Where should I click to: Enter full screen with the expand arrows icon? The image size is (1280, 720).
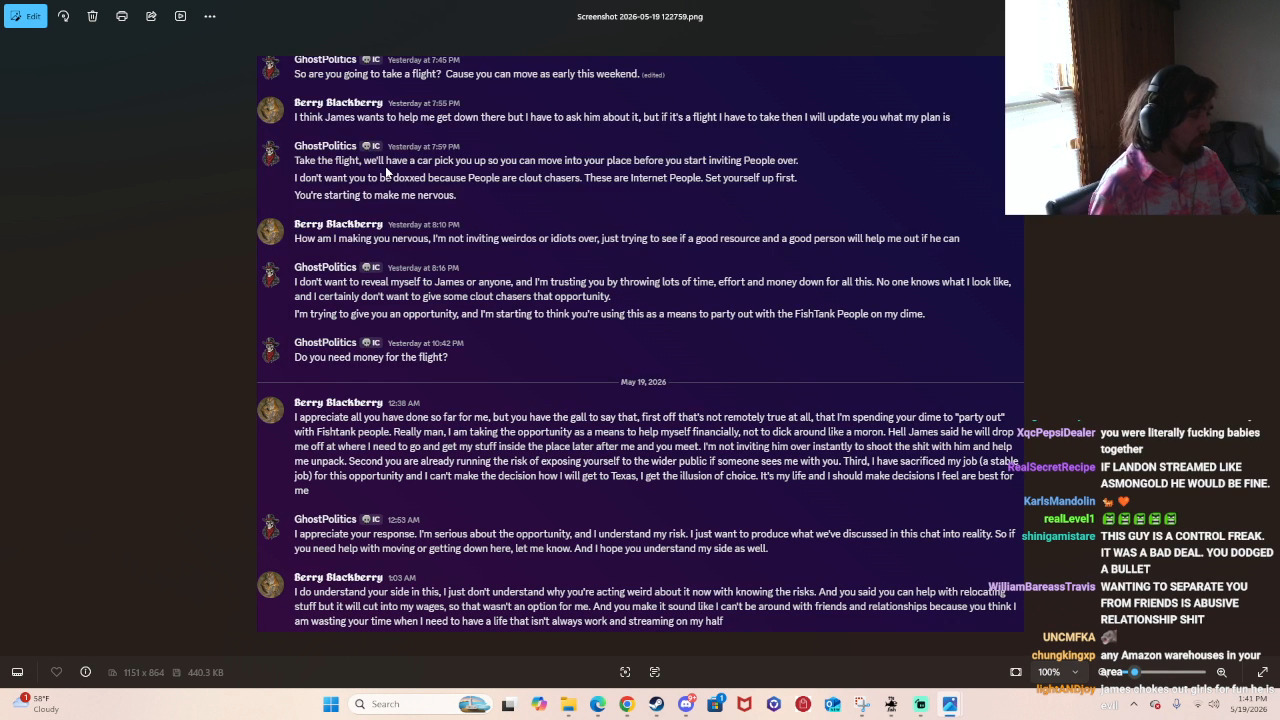point(1262,672)
